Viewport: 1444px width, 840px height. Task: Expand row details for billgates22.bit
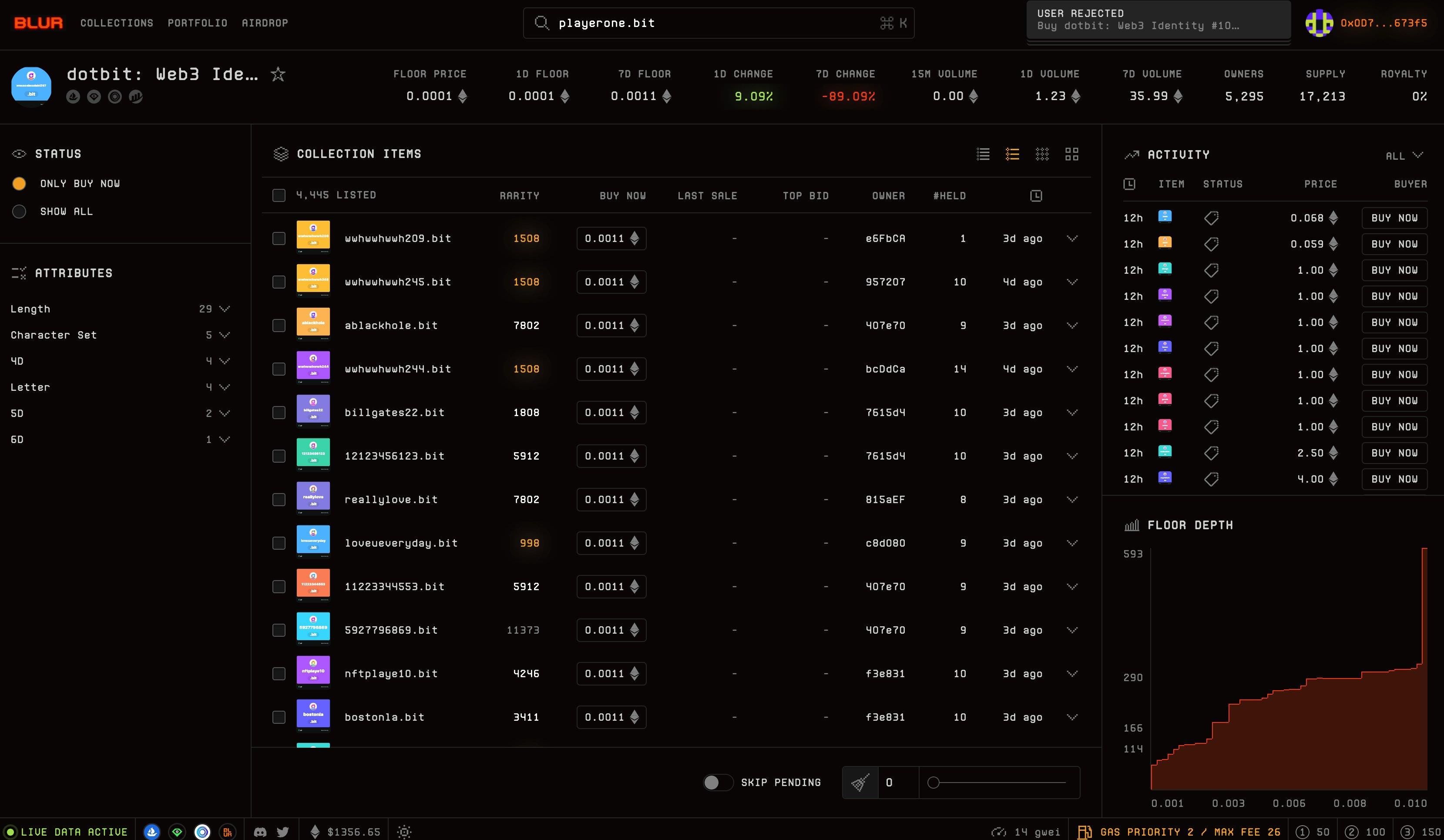click(1072, 413)
